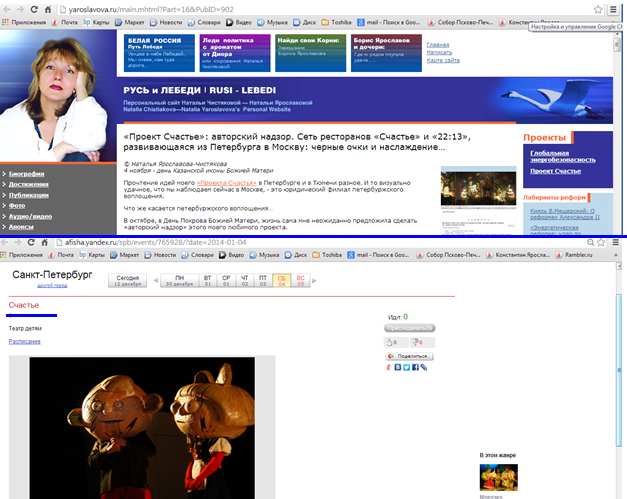
Task: Click the Сегодня 12 декабря button
Action: [x=128, y=280]
